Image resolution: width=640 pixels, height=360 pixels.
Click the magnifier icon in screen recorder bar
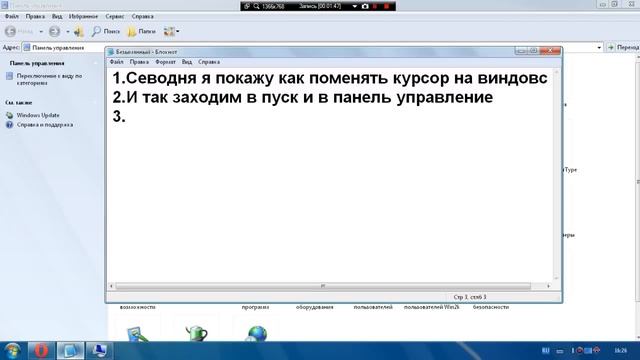click(256, 6)
